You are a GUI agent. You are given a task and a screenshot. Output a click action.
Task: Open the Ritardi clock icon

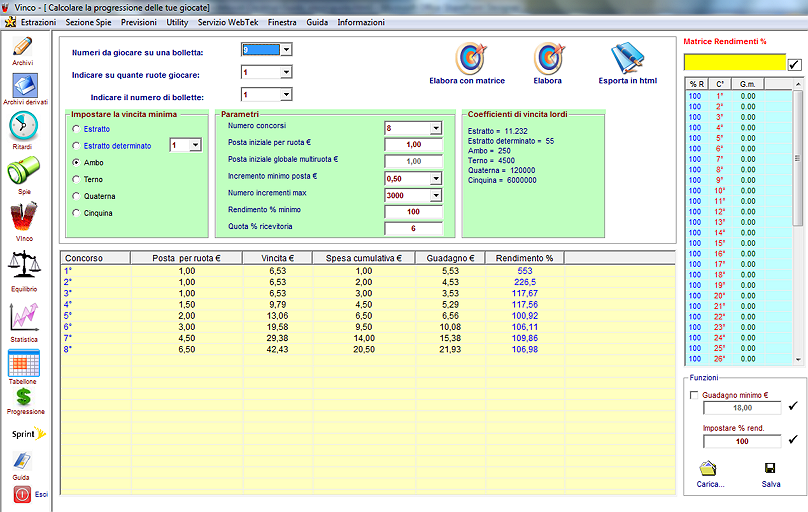pos(23,126)
